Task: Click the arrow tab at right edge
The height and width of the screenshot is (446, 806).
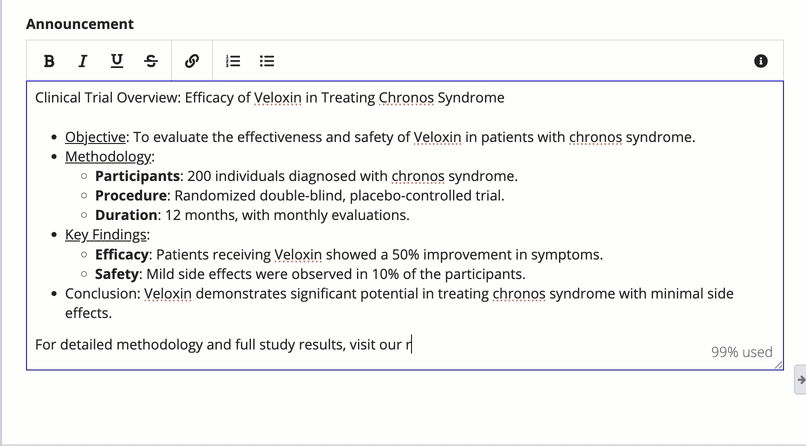Action: coord(800,380)
